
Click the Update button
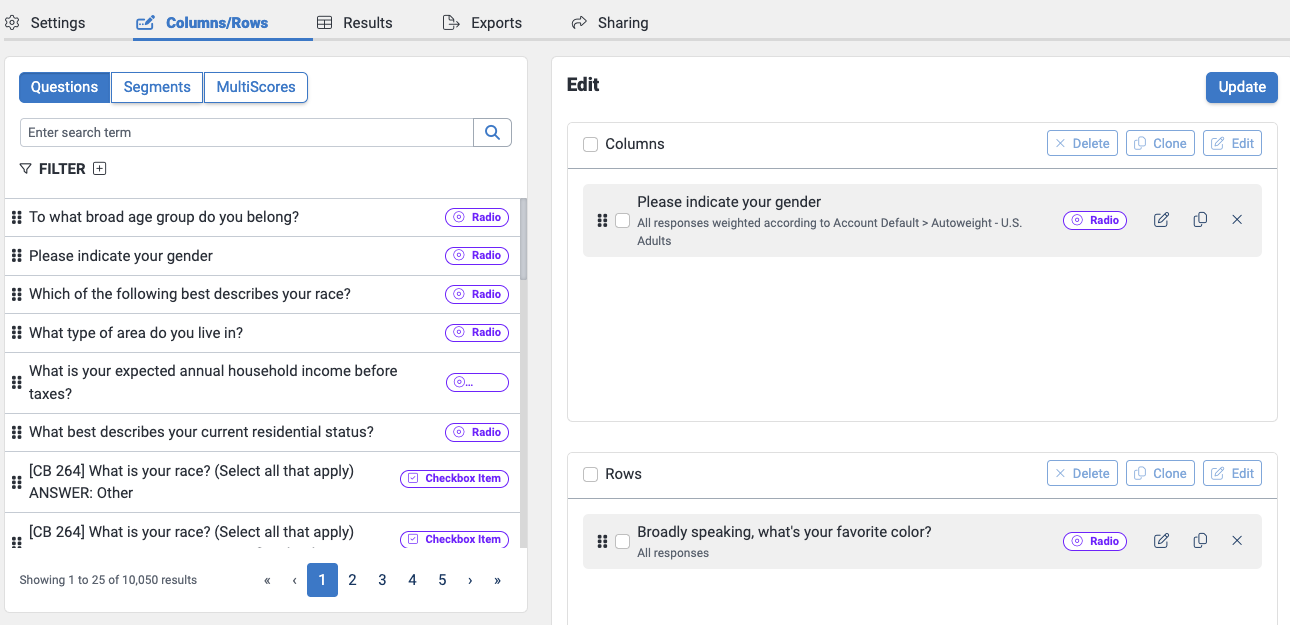click(1242, 87)
